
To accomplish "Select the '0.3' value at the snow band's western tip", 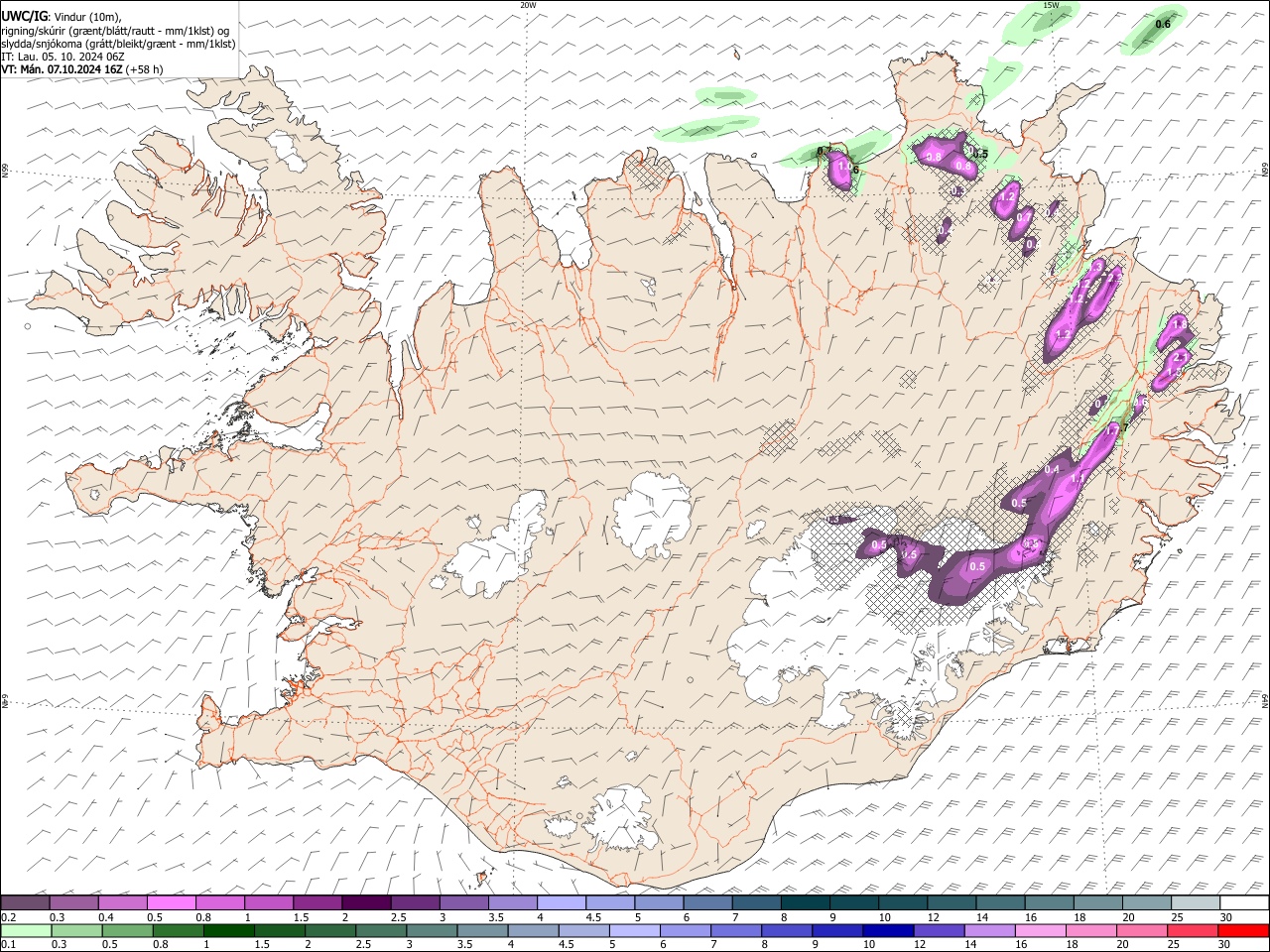I will tap(834, 520).
